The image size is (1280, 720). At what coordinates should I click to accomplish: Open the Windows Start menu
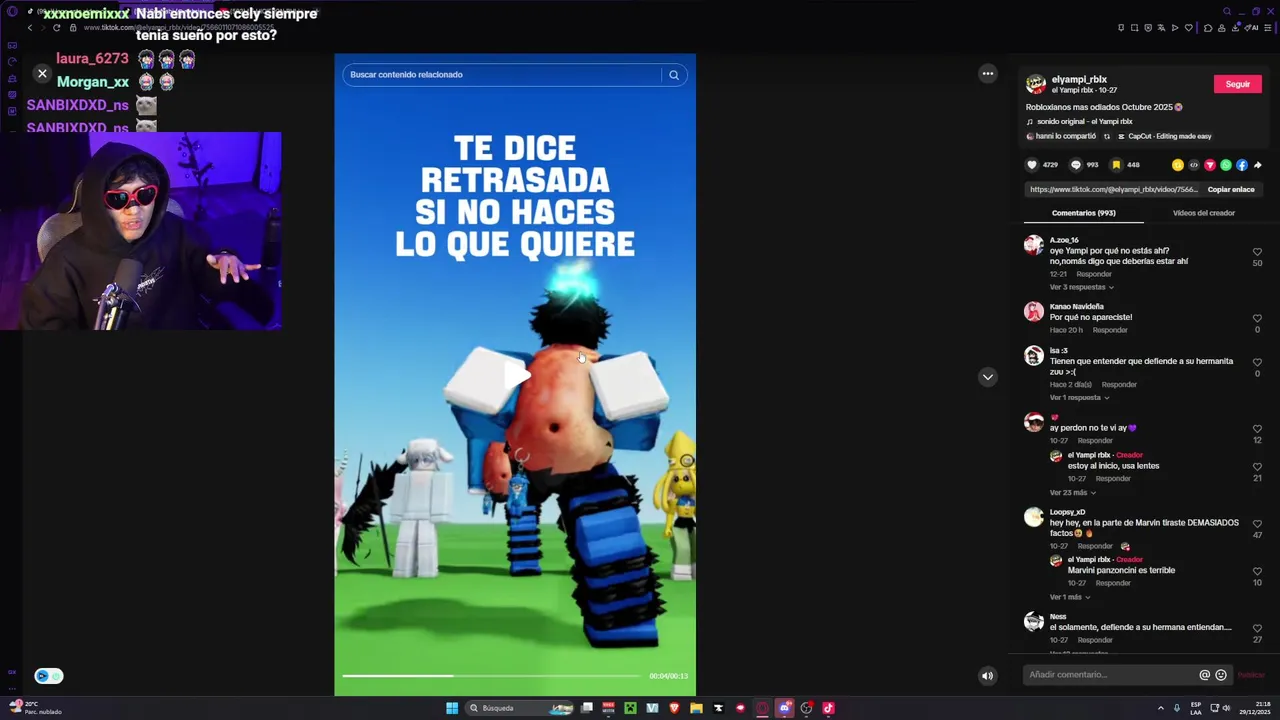click(452, 708)
